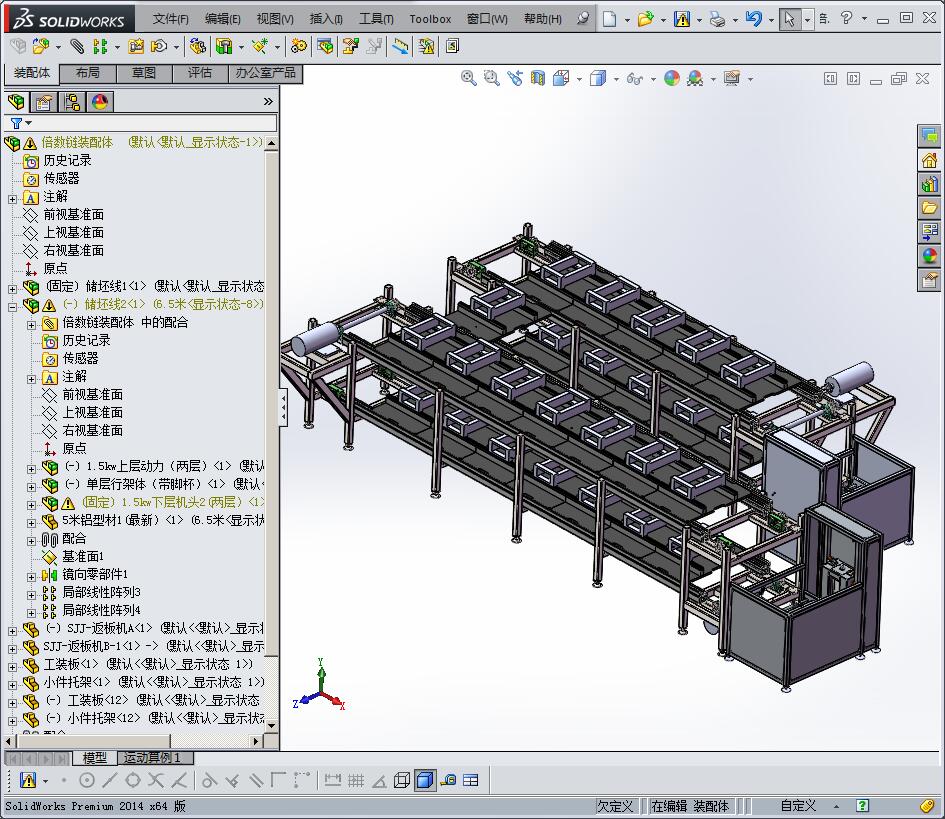This screenshot has height=819, width=945.
Task: Open the ConfigurationManager tab icon
Action: tap(72, 102)
